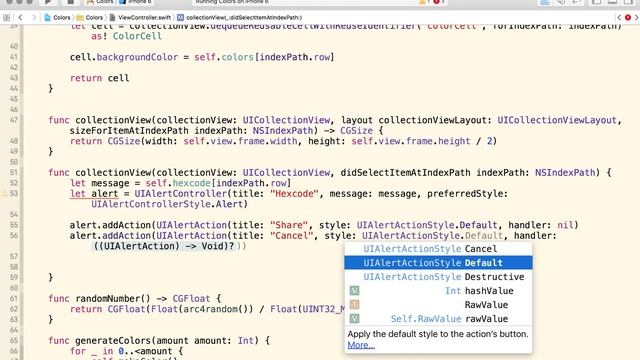Click the "Cancel" string on line 56
The width and height of the screenshot is (640, 360).
(291, 236)
